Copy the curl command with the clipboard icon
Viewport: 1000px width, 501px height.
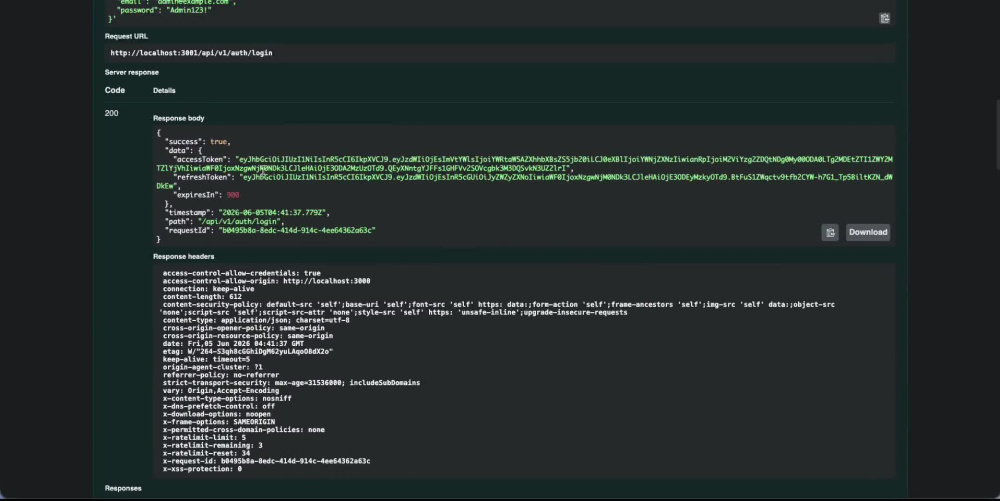tap(885, 18)
